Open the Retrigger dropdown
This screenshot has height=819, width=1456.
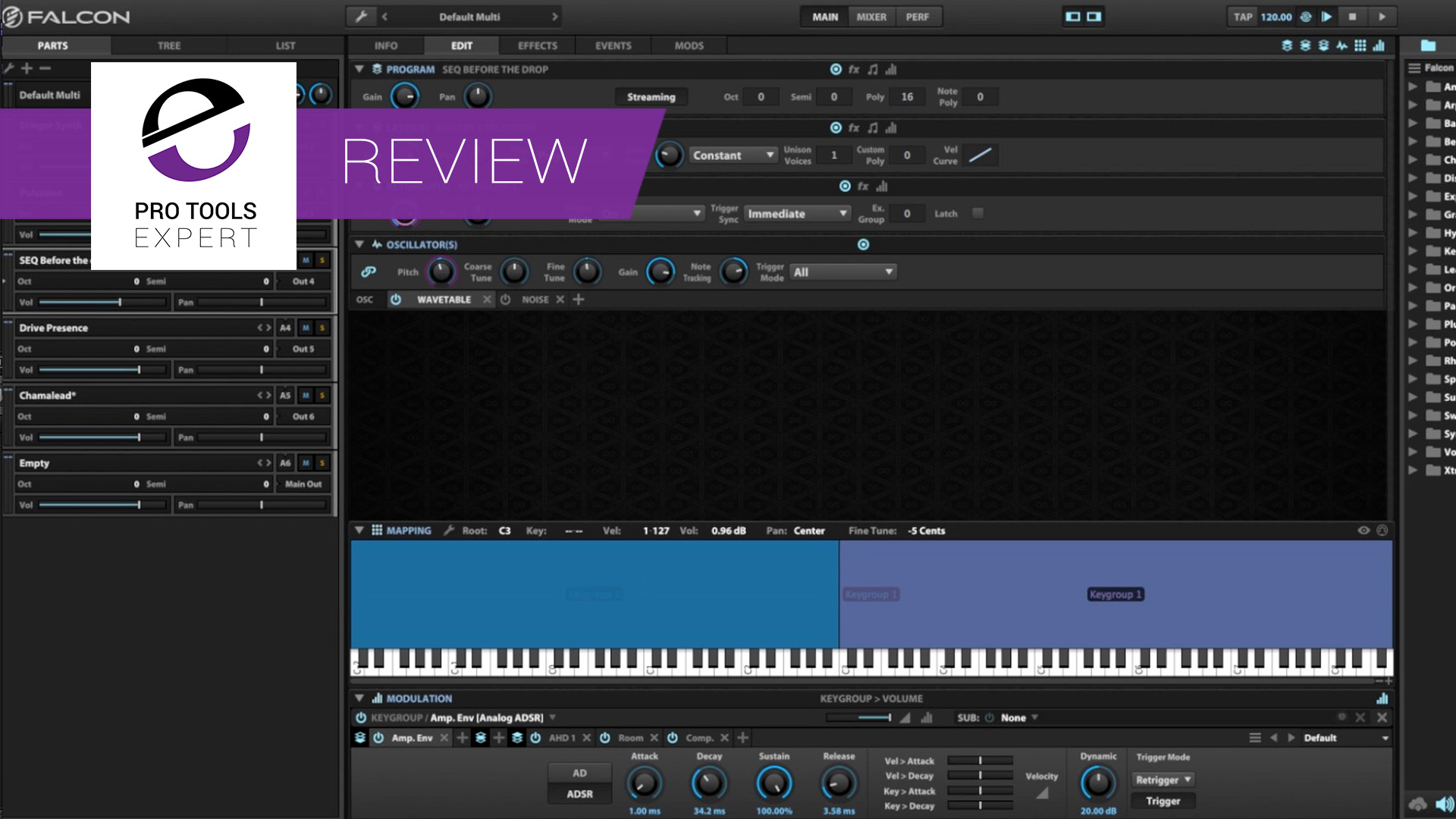(x=1163, y=780)
